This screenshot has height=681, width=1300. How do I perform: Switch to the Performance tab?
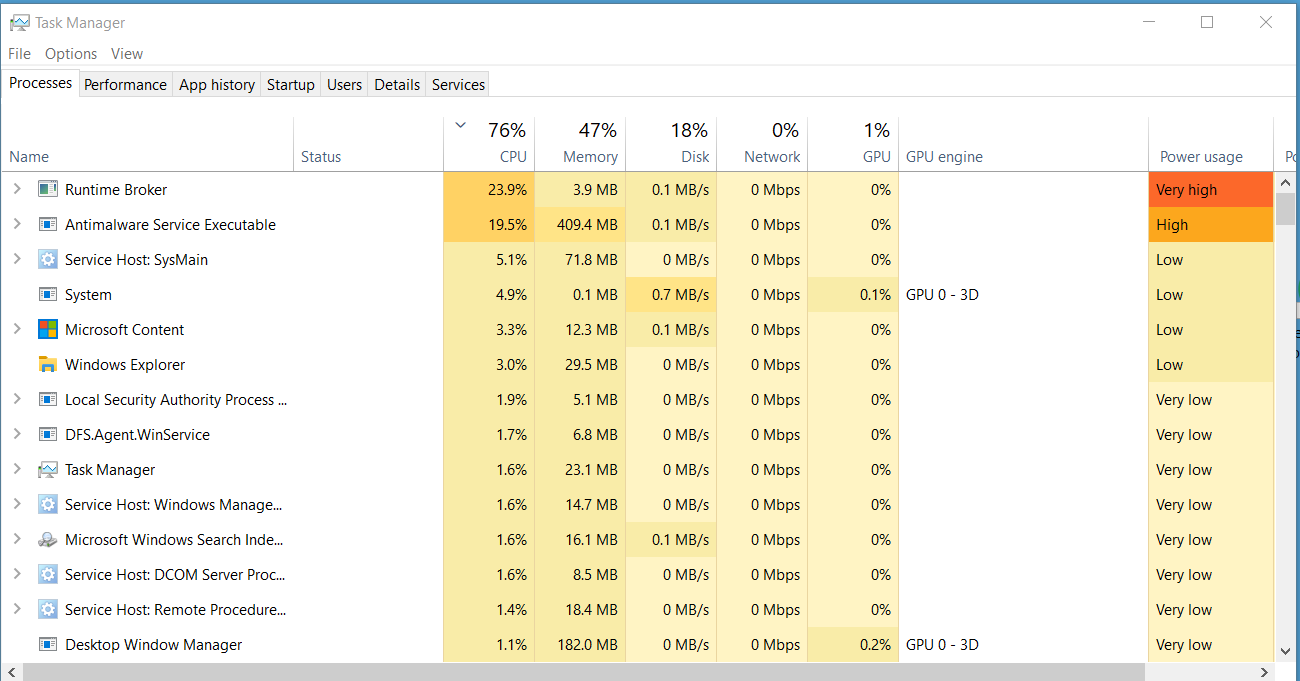(125, 85)
